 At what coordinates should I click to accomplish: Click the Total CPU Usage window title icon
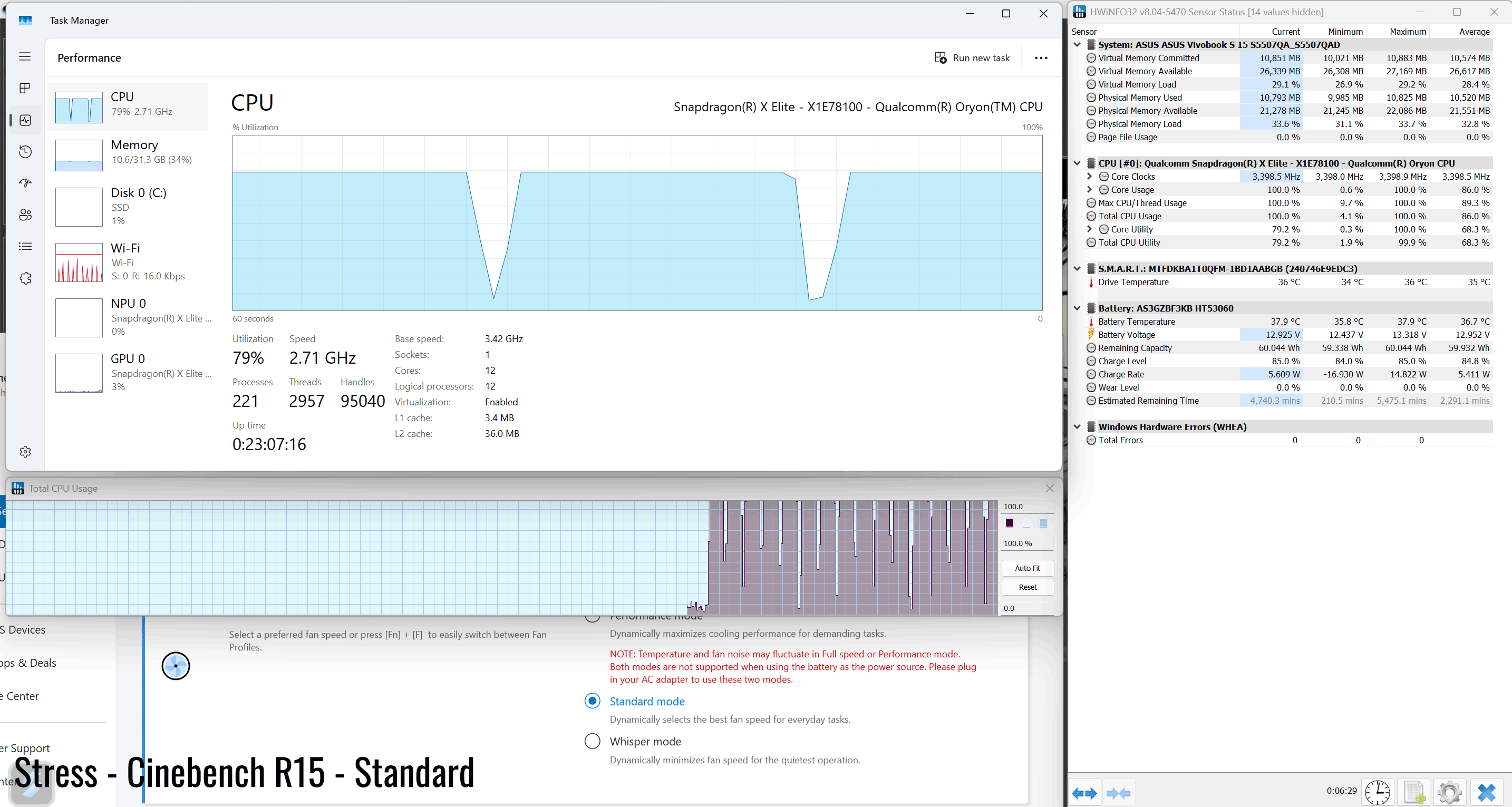18,488
